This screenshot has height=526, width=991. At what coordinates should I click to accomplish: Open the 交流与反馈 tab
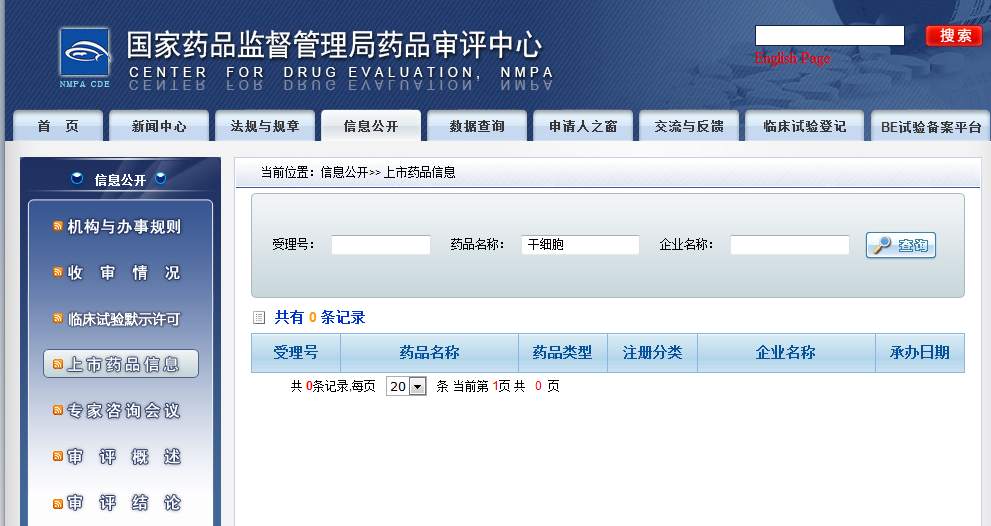(x=689, y=126)
